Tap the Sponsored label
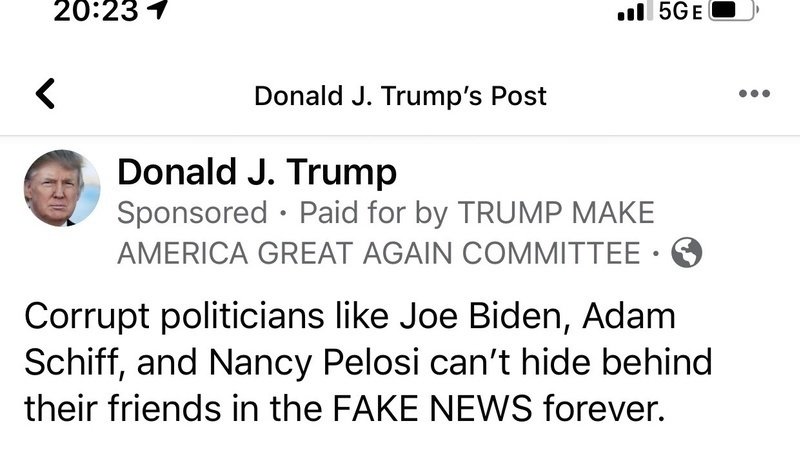 [x=192, y=213]
